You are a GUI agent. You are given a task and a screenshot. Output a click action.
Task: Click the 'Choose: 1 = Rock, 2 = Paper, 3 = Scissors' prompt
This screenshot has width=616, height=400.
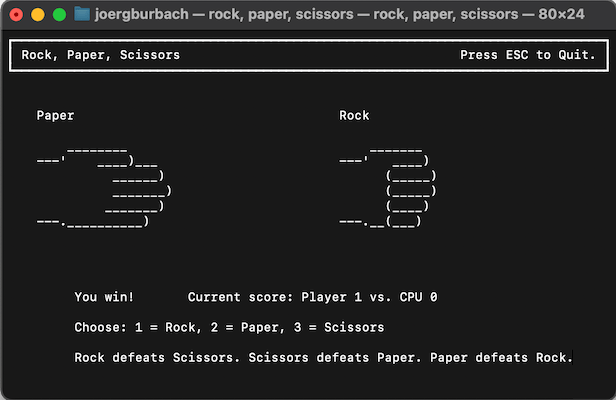click(x=229, y=327)
